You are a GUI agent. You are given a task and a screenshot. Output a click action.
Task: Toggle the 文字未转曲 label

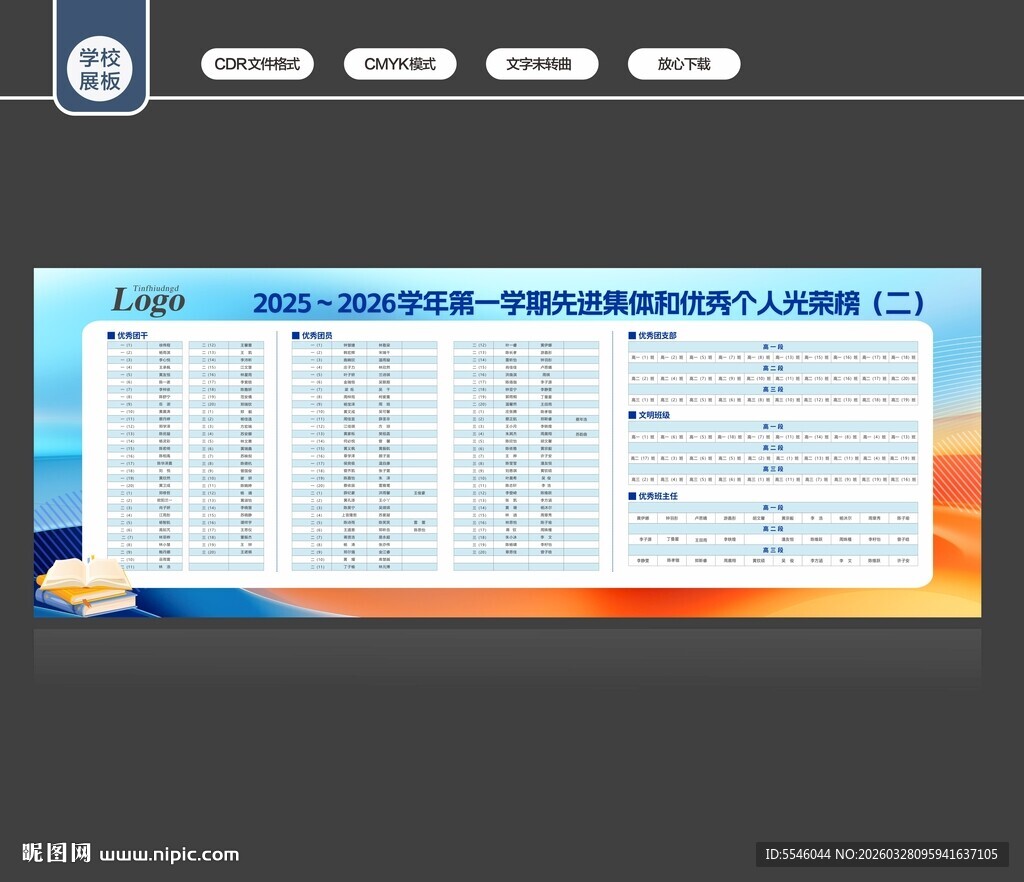click(542, 63)
